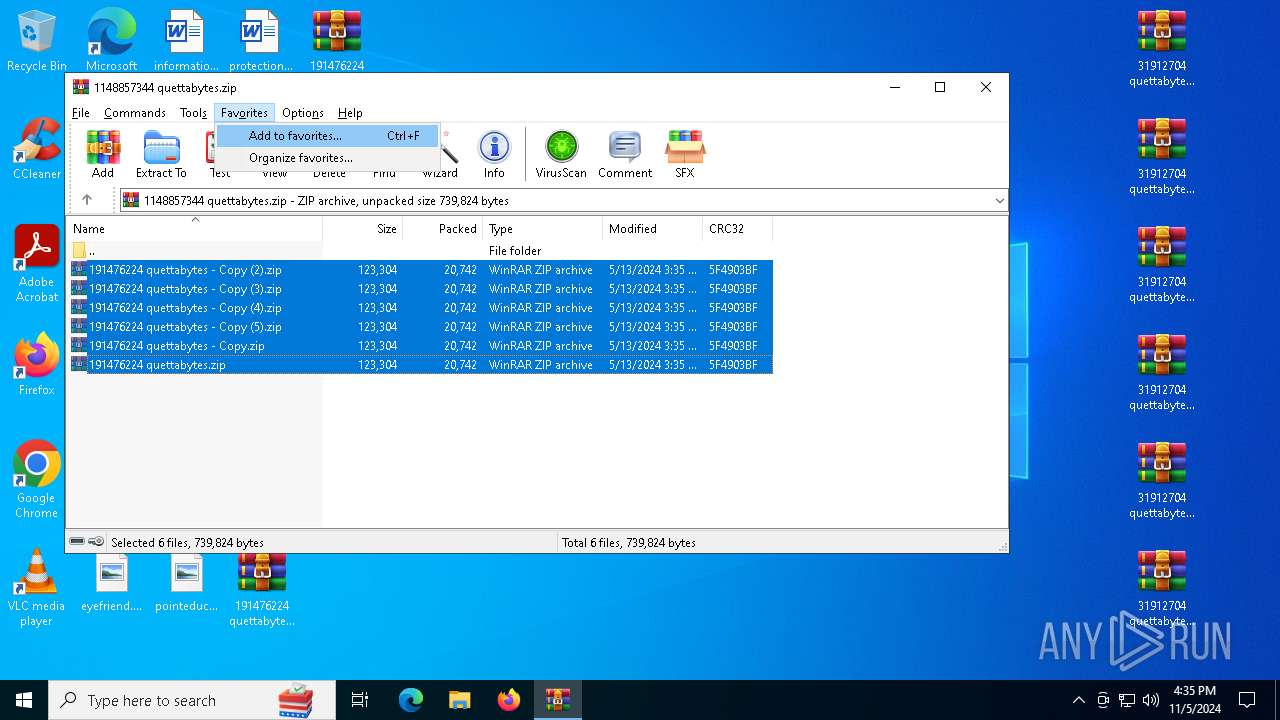This screenshot has height=720, width=1280.
Task: Select '191476224 quettabytes - Copy.zip' row
Action: [420, 346]
